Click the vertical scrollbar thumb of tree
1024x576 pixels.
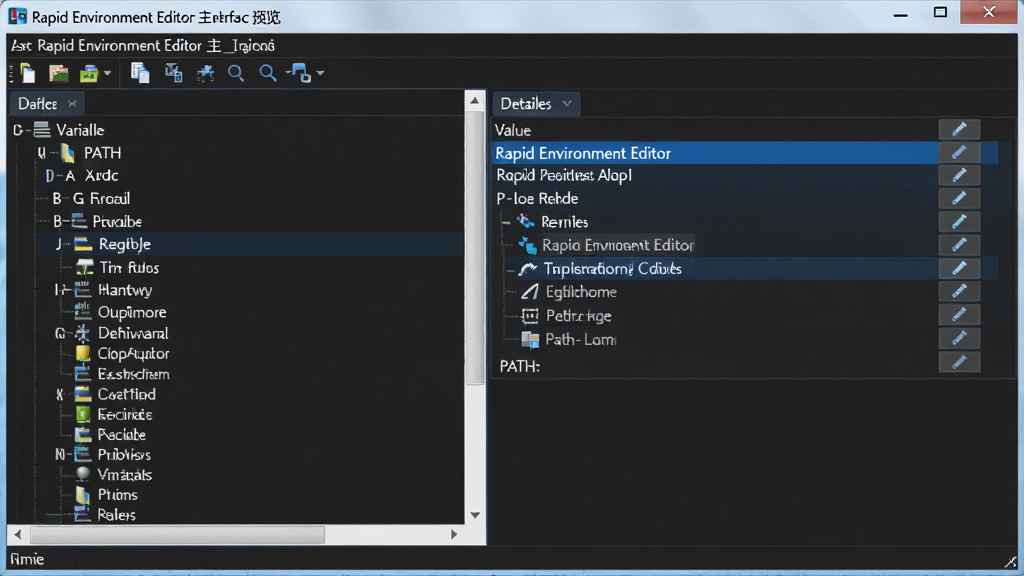tap(475, 248)
